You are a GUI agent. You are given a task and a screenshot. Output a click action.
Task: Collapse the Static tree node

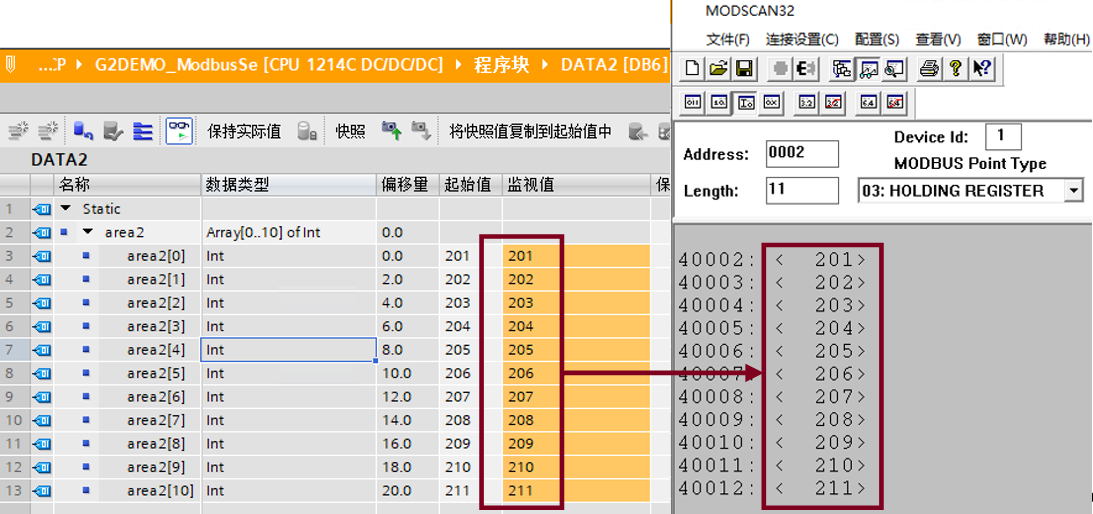pyautogui.click(x=66, y=209)
